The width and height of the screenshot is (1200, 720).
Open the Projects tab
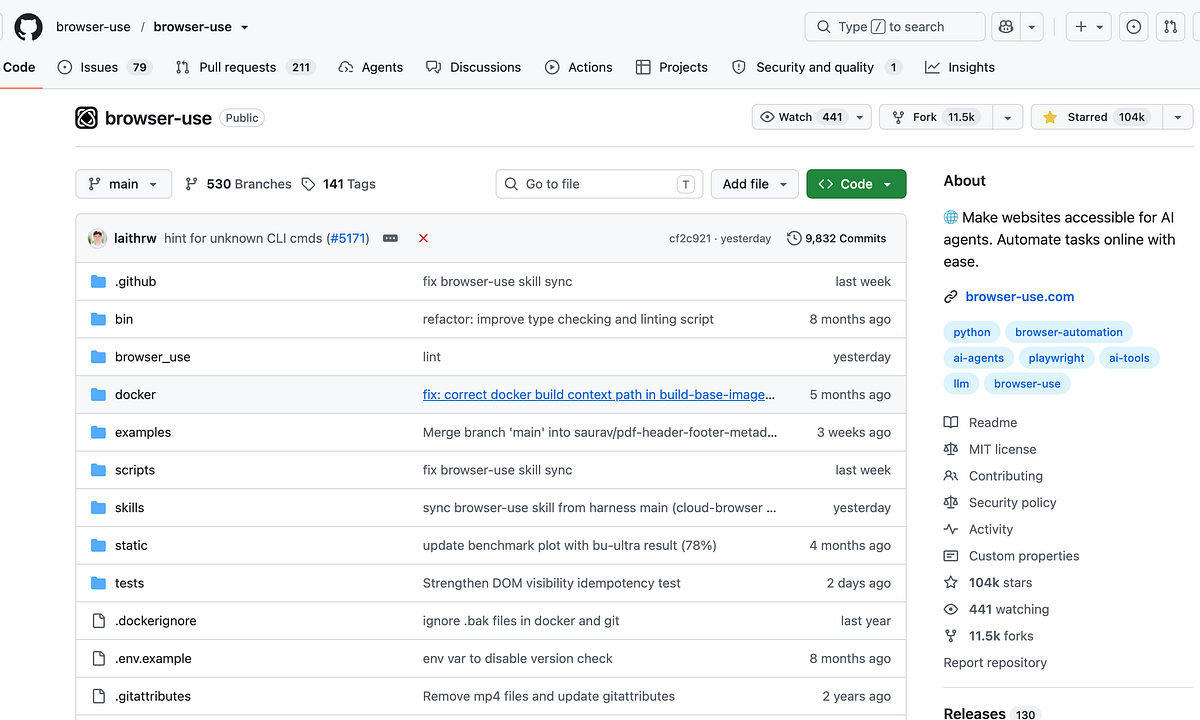tap(672, 67)
